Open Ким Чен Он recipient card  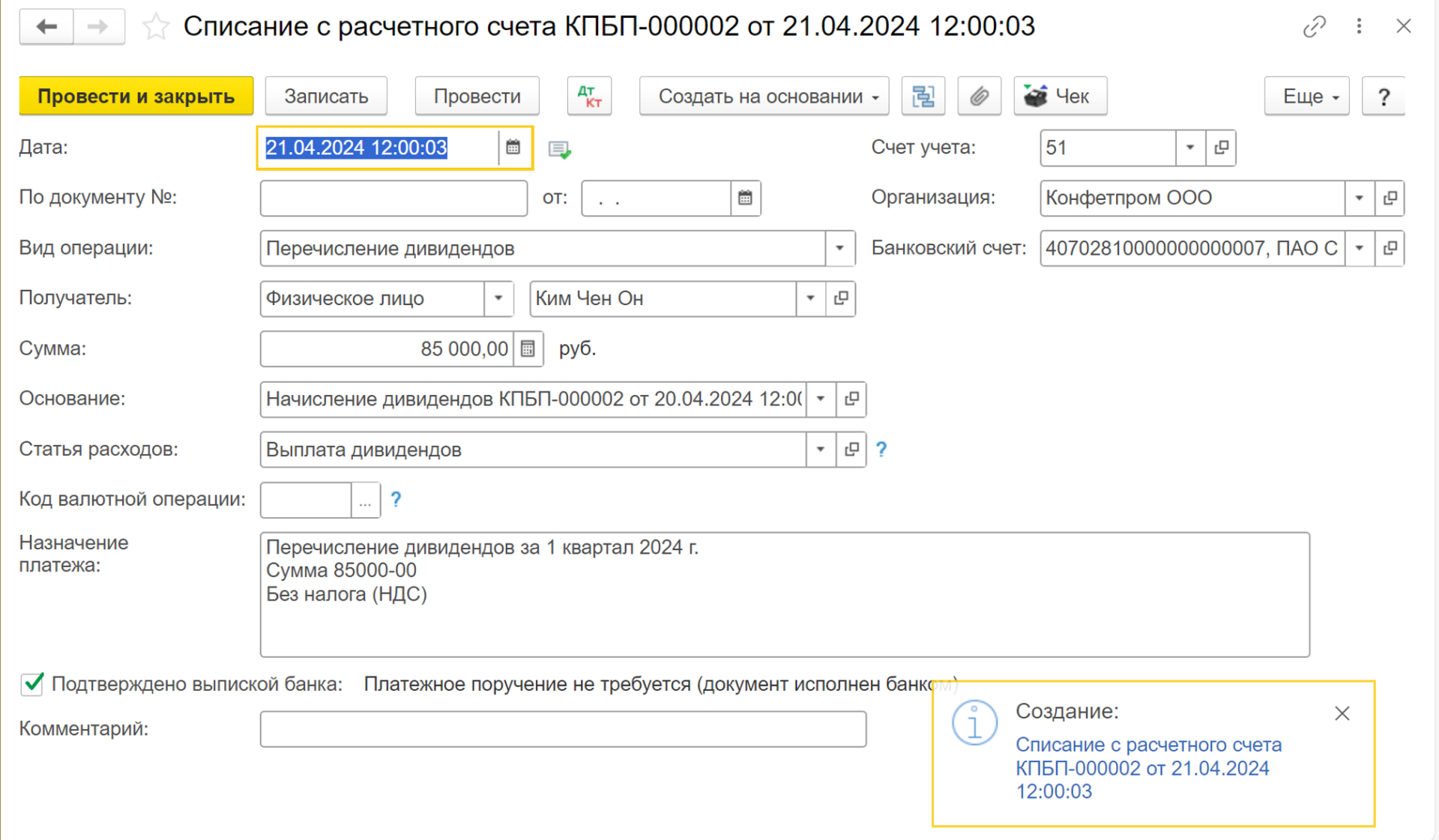pos(841,298)
